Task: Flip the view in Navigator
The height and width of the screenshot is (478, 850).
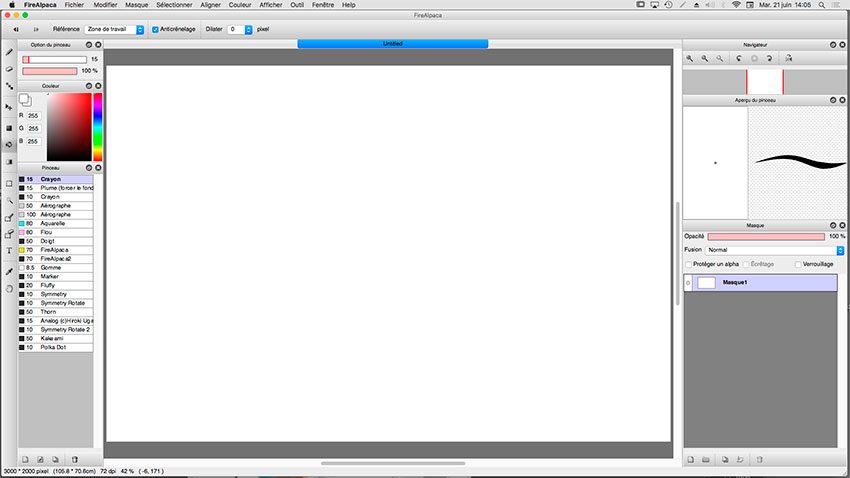Action: [789, 59]
